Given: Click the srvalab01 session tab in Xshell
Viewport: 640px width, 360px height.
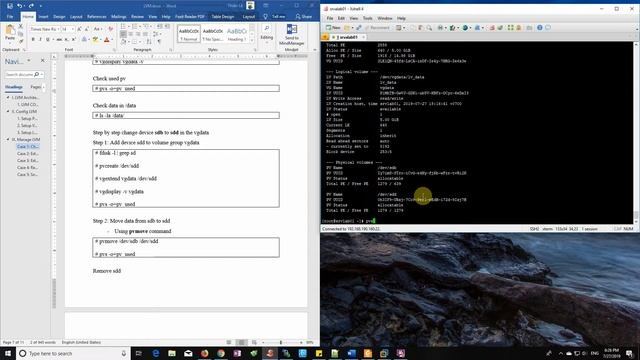Looking at the screenshot, I should (x=347, y=37).
